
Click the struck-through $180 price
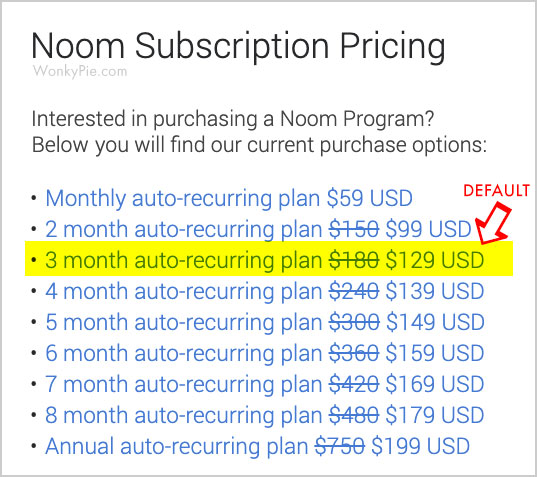[x=354, y=260]
